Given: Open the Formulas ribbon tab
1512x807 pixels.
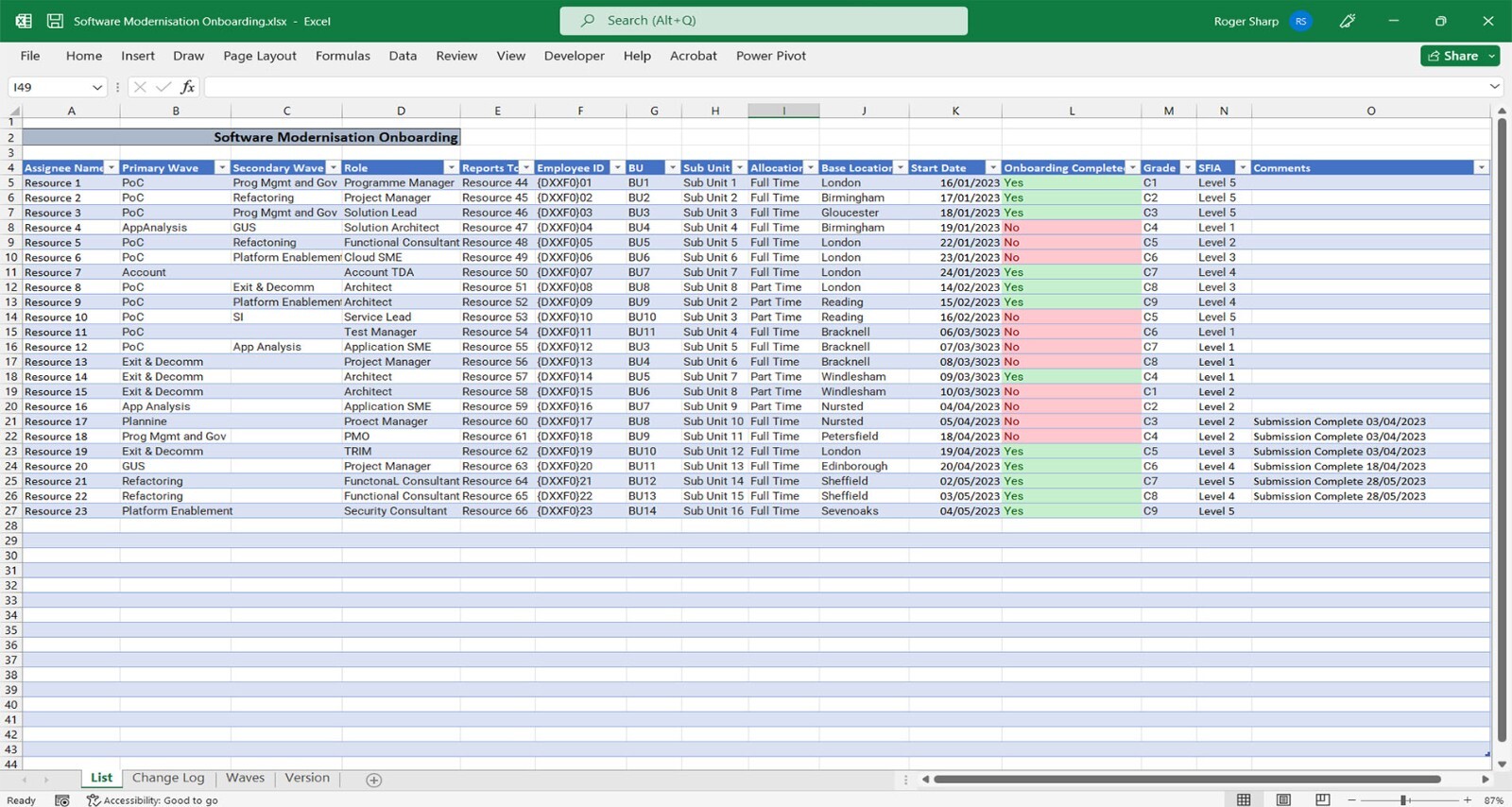Looking at the screenshot, I should click(x=342, y=56).
